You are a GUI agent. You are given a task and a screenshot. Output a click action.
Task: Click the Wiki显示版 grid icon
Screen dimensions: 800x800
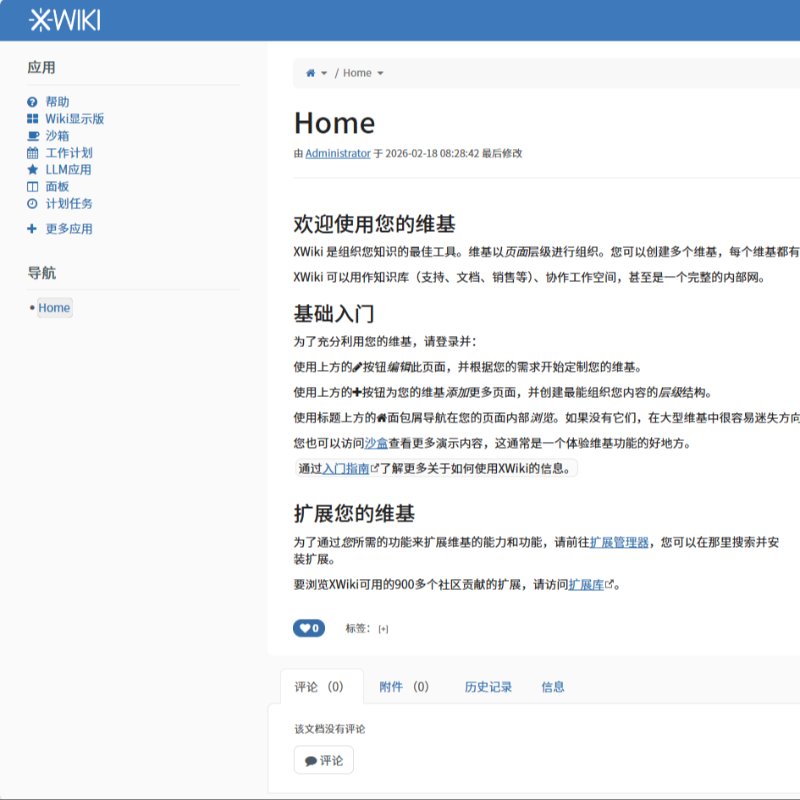pos(32,119)
